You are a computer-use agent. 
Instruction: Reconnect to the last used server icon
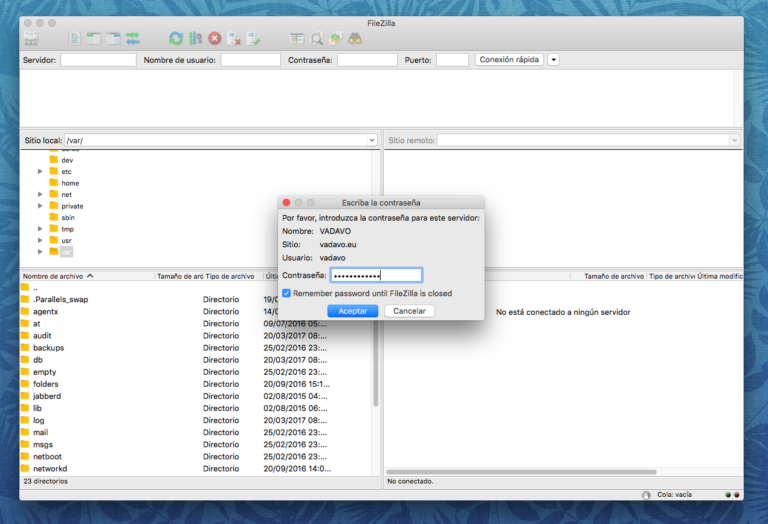(x=254, y=39)
